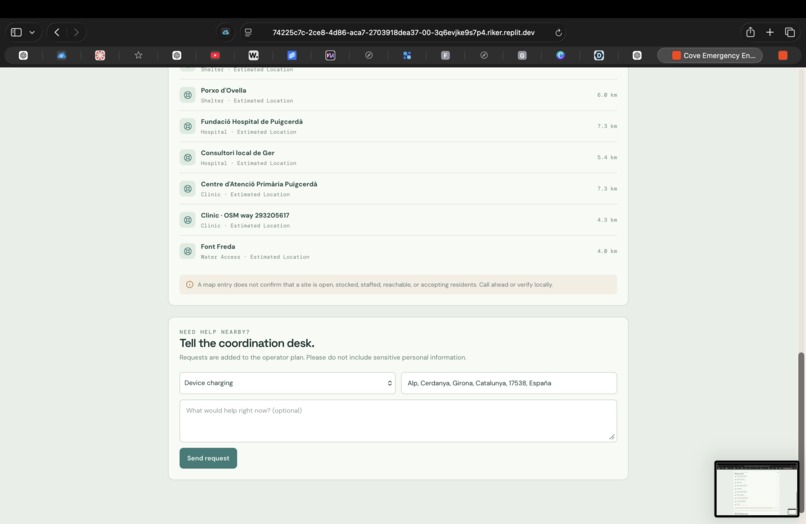Click the 6.0 km distance for Porxo d'Ovella

pos(607,95)
